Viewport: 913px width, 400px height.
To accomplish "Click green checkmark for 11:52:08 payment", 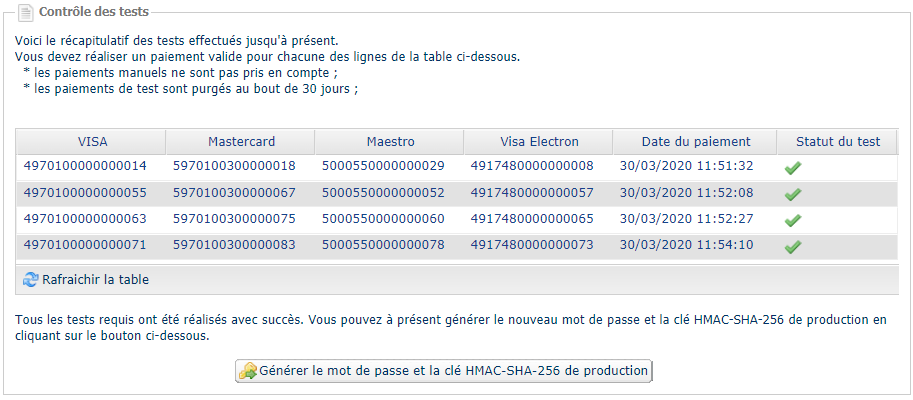I will (x=792, y=195).
